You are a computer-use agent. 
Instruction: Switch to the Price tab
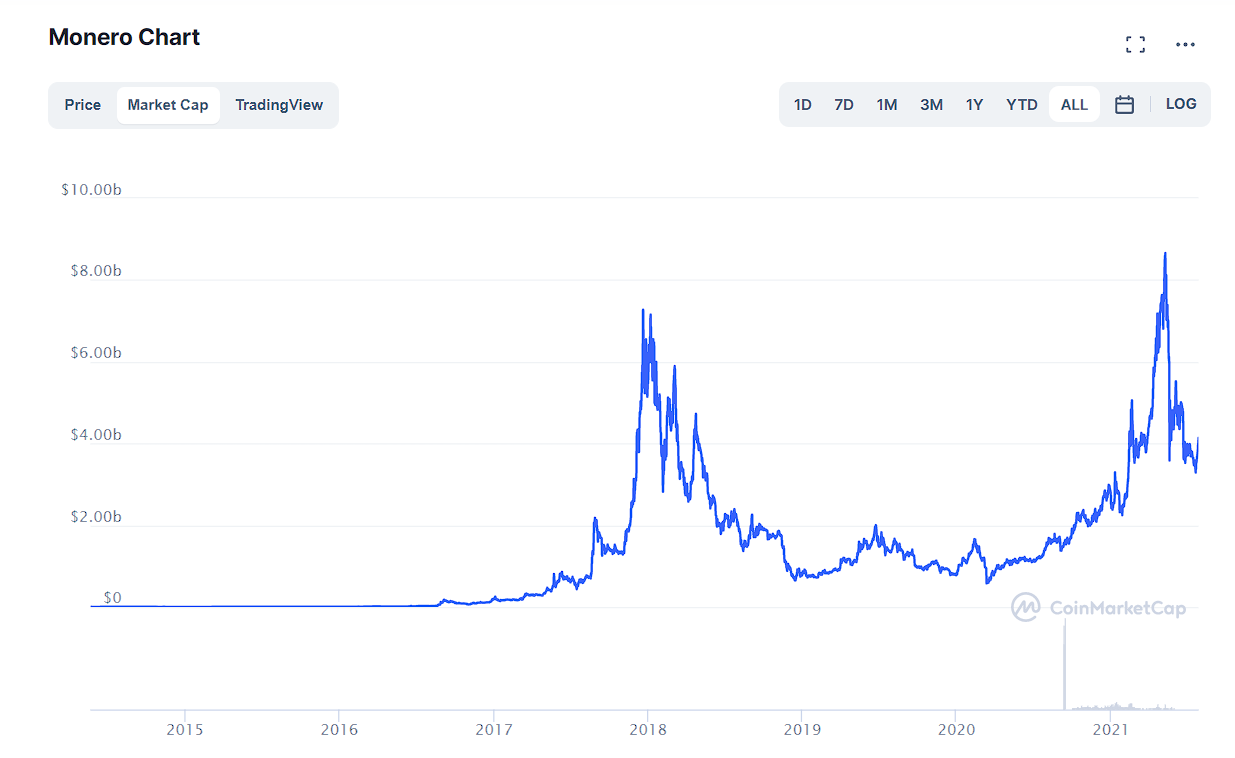83,105
